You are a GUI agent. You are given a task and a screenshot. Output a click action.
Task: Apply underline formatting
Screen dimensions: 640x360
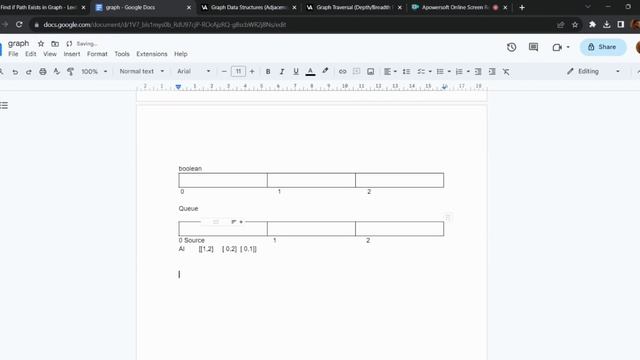(296, 71)
